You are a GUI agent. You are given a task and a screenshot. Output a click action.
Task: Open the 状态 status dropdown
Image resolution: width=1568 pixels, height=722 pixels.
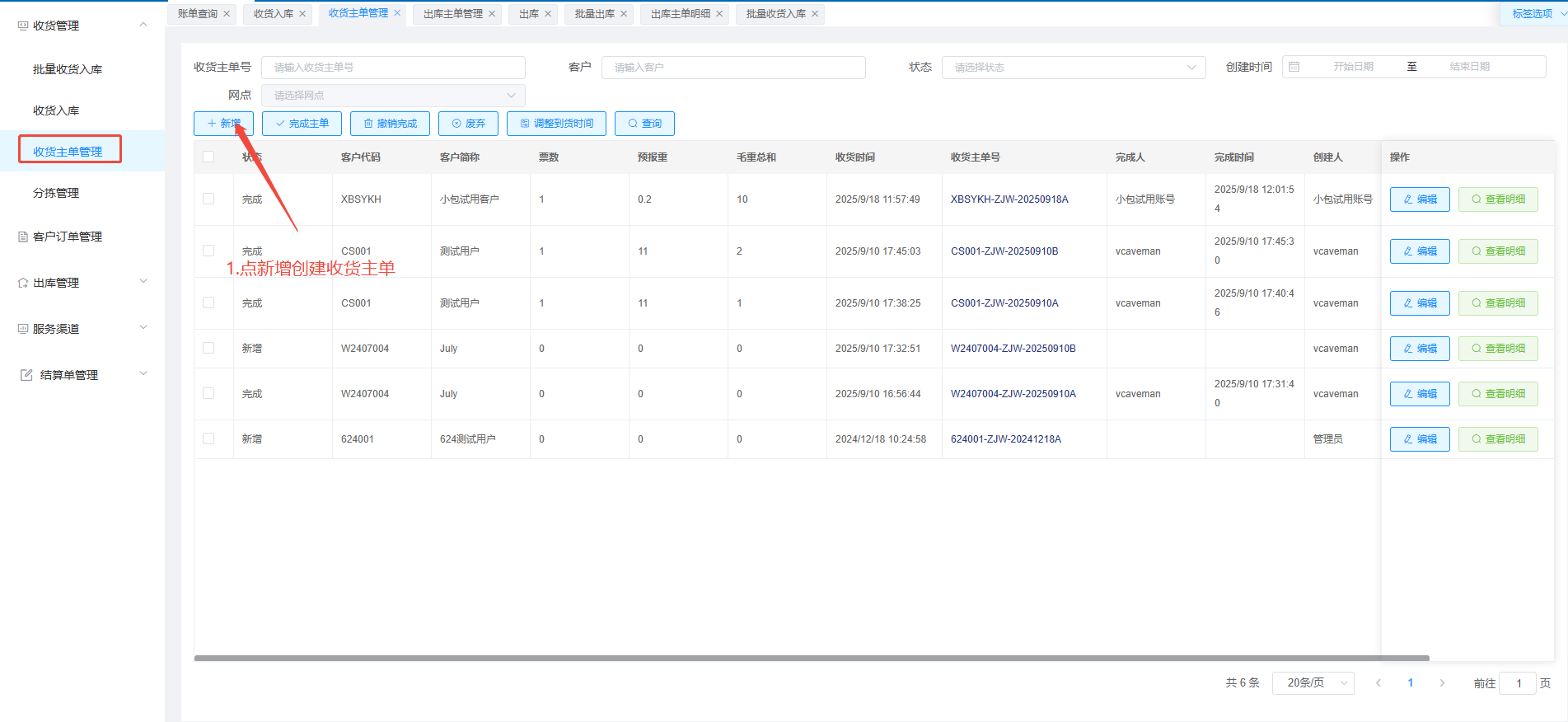[x=1073, y=68]
